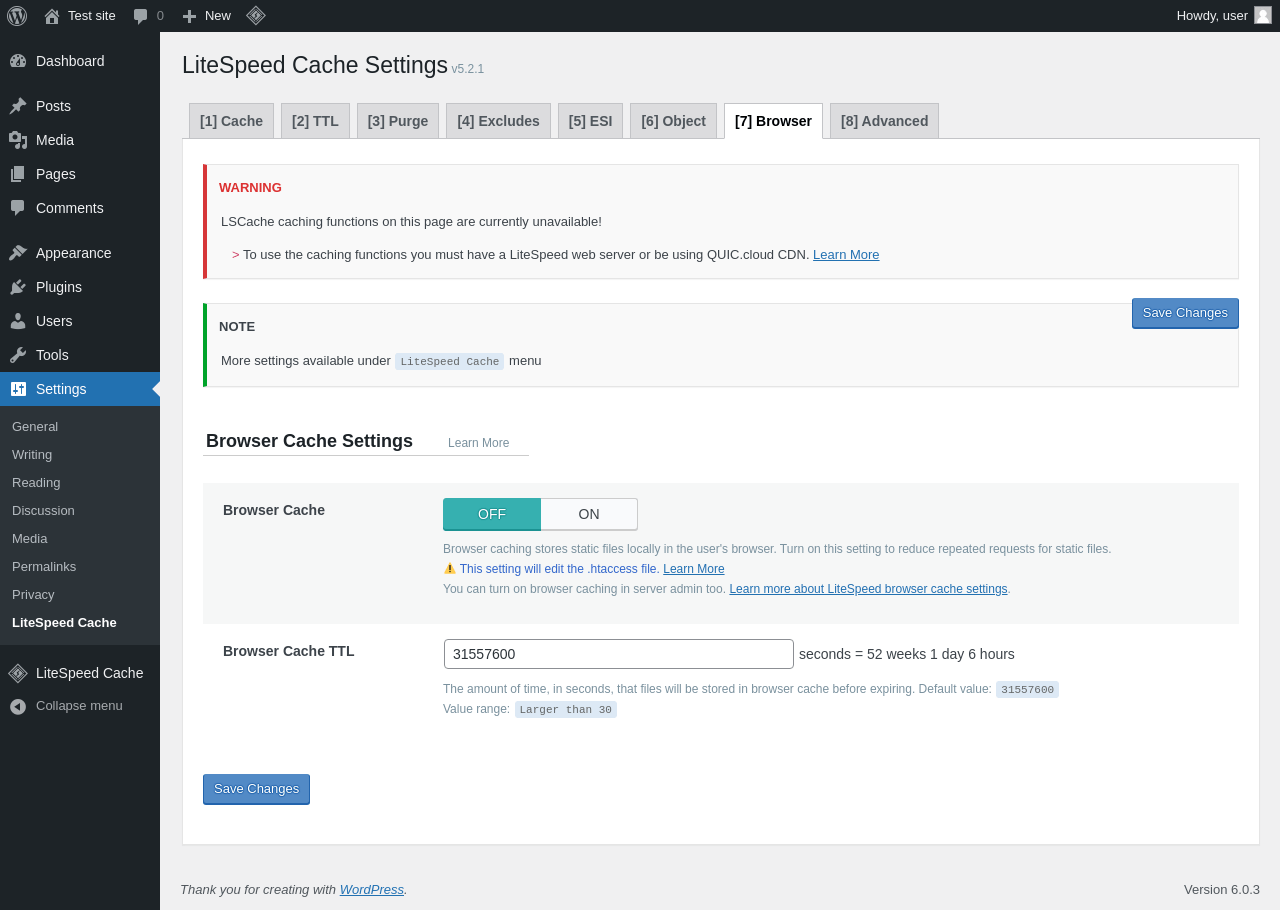Click the Posts pushpin icon

click(18, 106)
